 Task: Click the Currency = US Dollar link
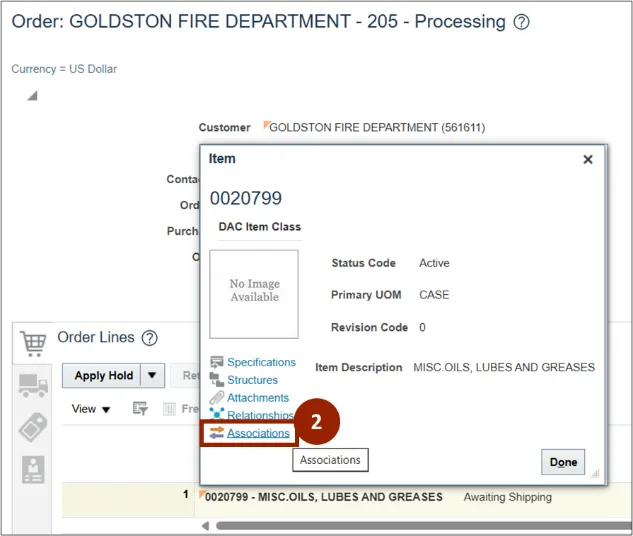(64, 69)
